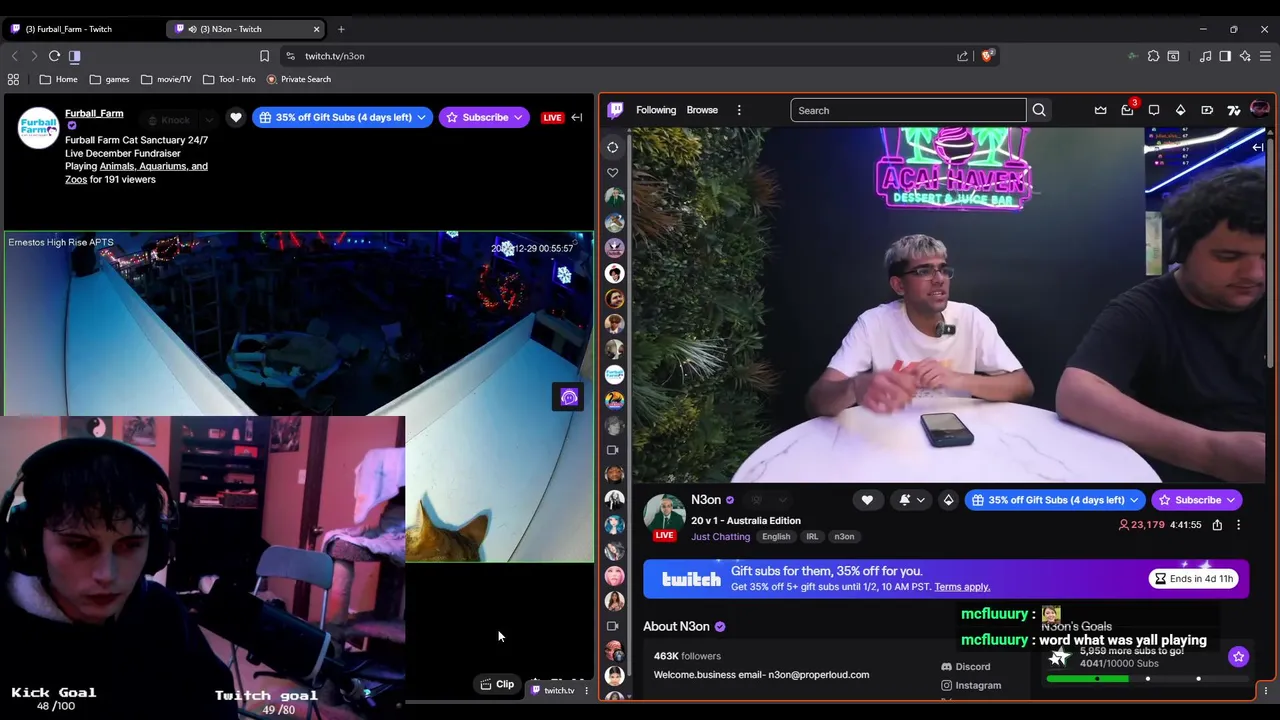The height and width of the screenshot is (720, 1280).
Task: Click the English tag
Action: tap(776, 537)
